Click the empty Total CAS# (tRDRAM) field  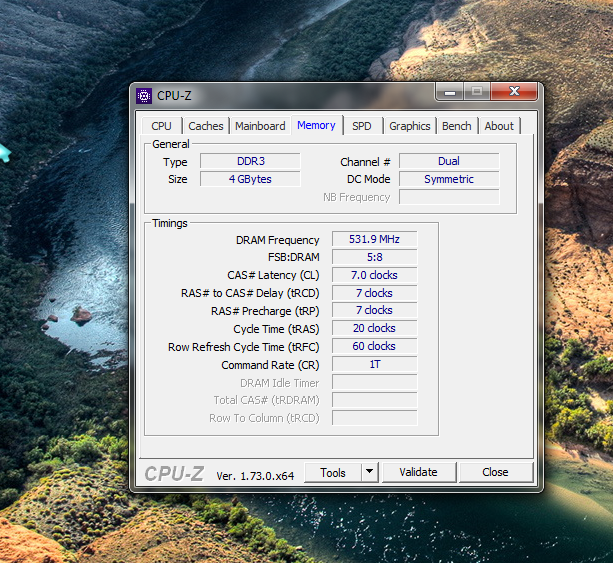[375, 400]
